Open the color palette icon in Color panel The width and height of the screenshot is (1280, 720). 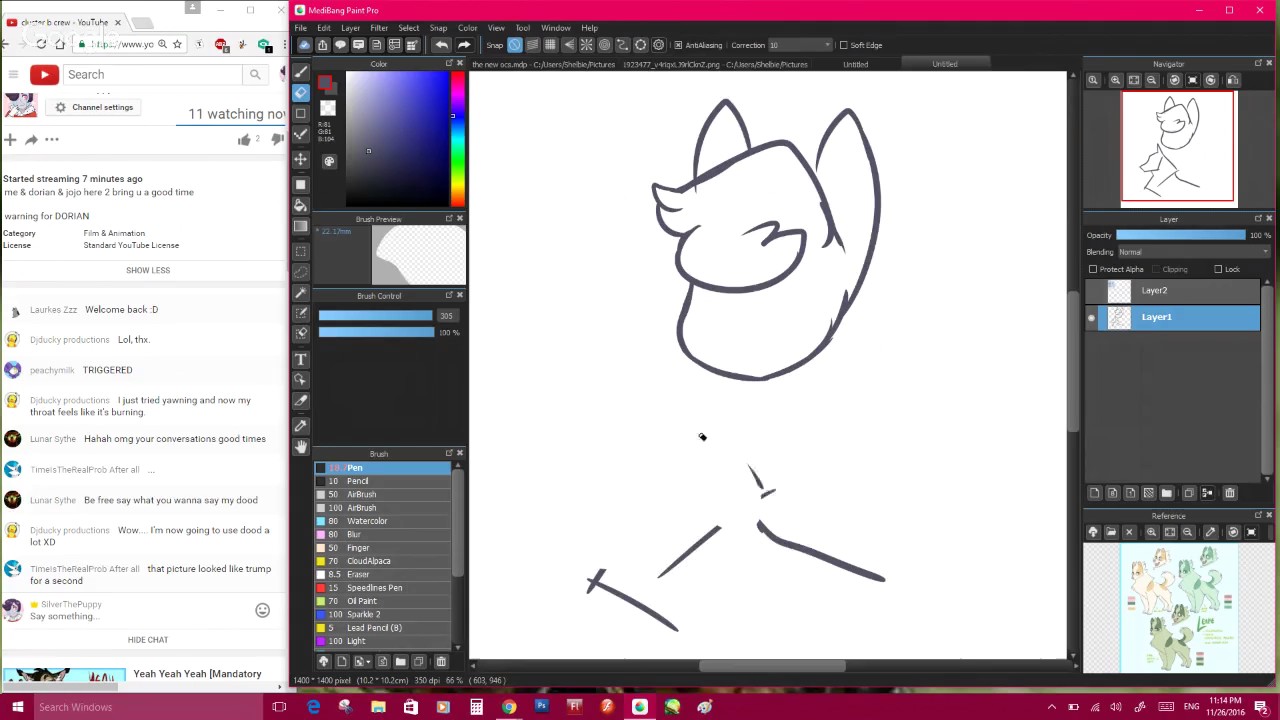[x=329, y=161]
